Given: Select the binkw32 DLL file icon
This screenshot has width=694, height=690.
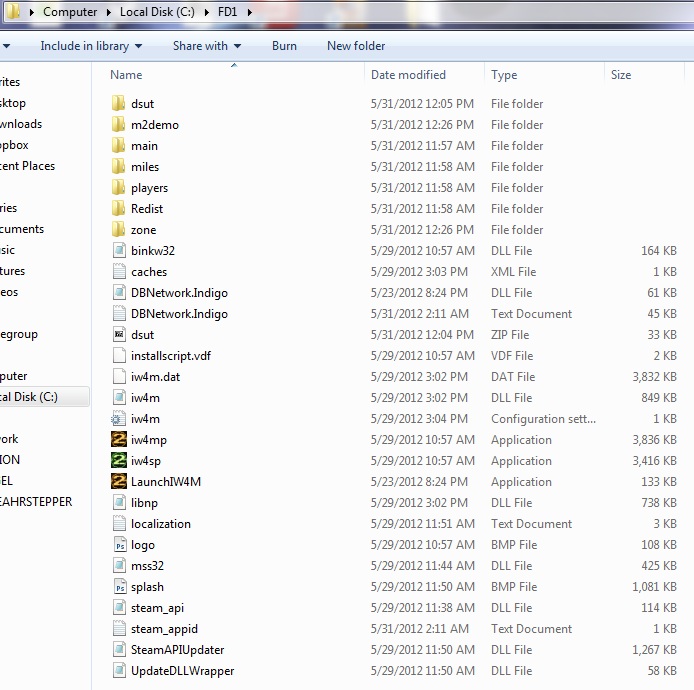Looking at the screenshot, I should (119, 251).
